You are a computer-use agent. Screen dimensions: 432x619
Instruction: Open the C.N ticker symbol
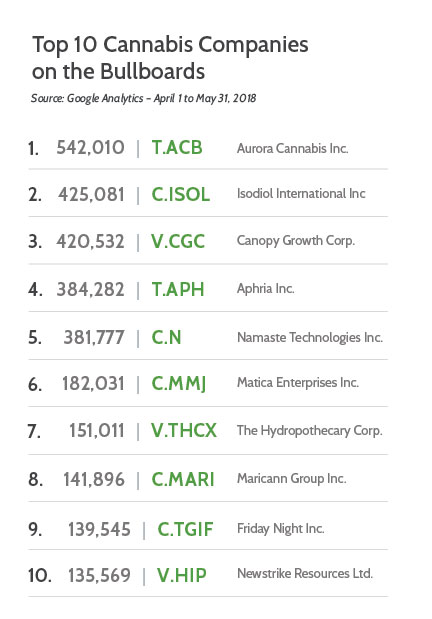coord(166,338)
